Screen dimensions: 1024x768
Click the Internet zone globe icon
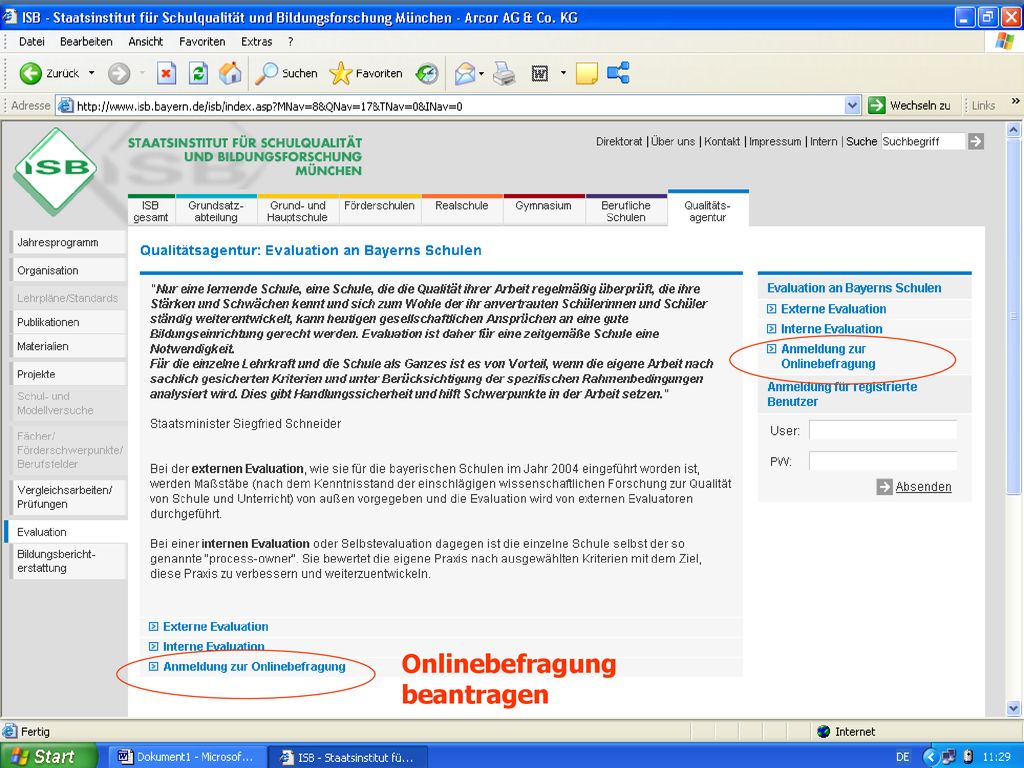[x=823, y=731]
